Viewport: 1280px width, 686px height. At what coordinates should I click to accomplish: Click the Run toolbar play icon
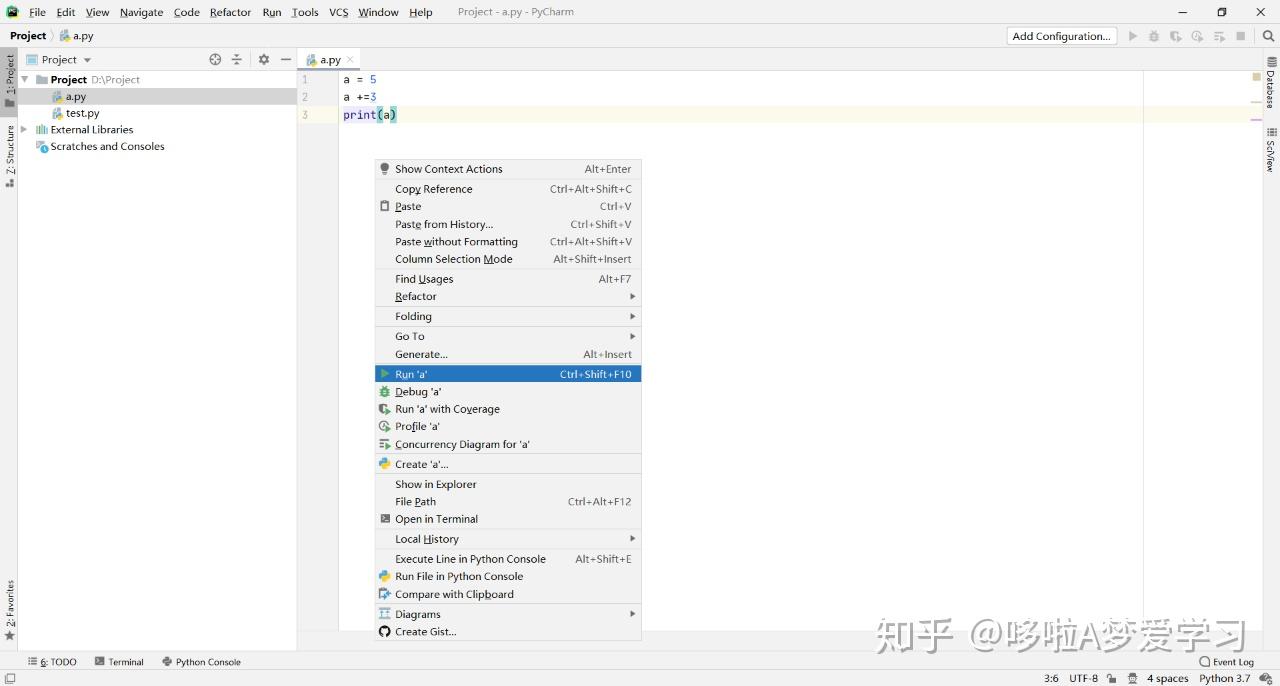point(1133,36)
